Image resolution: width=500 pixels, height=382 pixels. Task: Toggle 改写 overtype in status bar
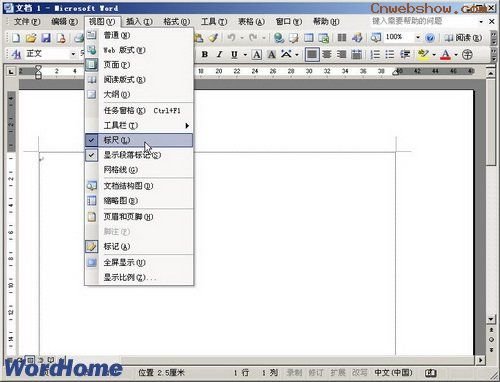click(x=360, y=372)
